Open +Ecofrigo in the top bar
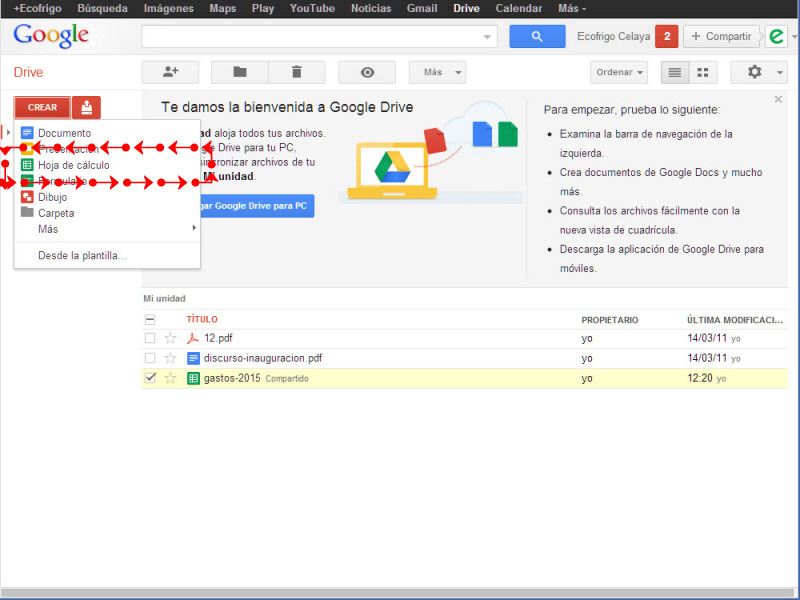The height and width of the screenshot is (600, 800). pos(37,9)
